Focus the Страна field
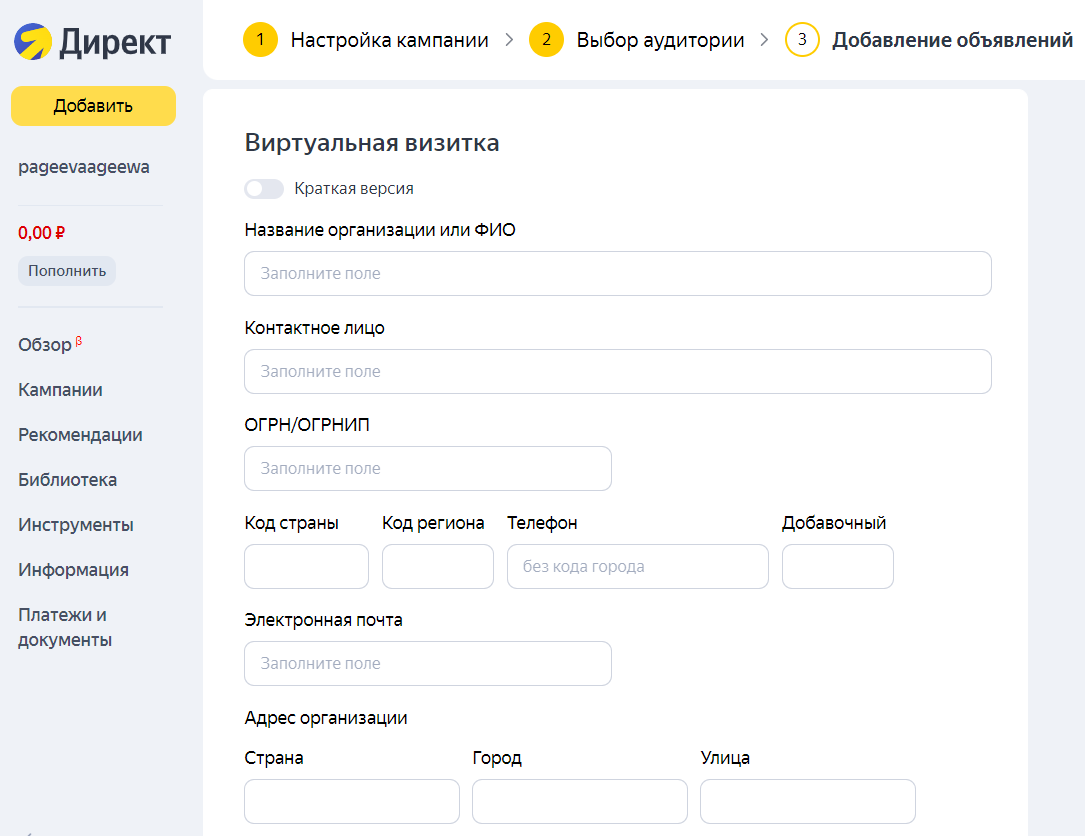The width and height of the screenshot is (1085, 836). 352,801
